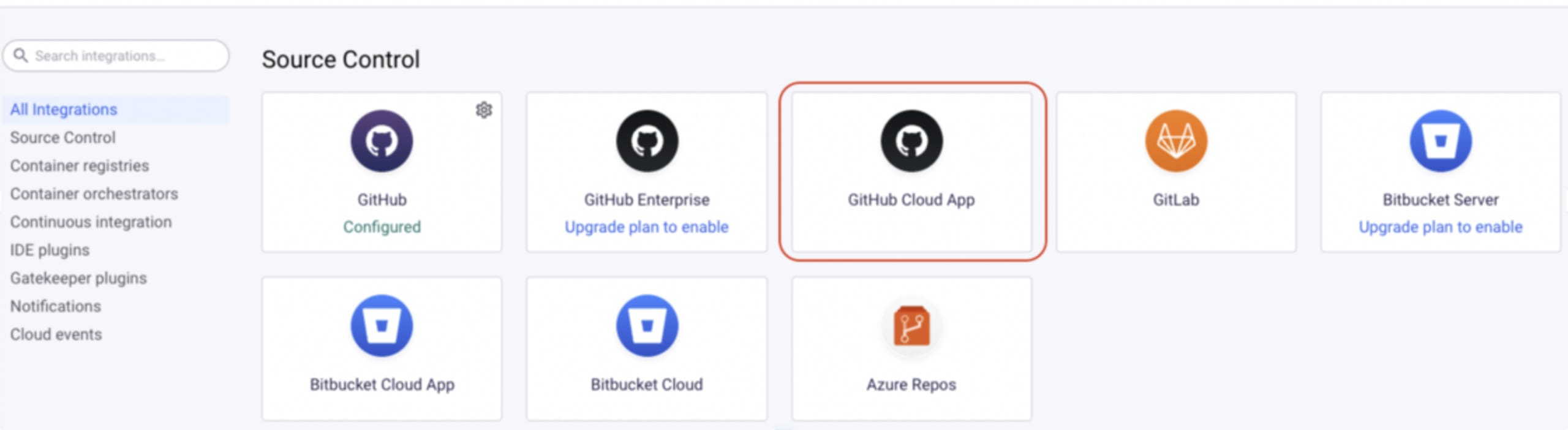1568x430 pixels.
Task: Click the Source Control section heading
Action: 341,59
